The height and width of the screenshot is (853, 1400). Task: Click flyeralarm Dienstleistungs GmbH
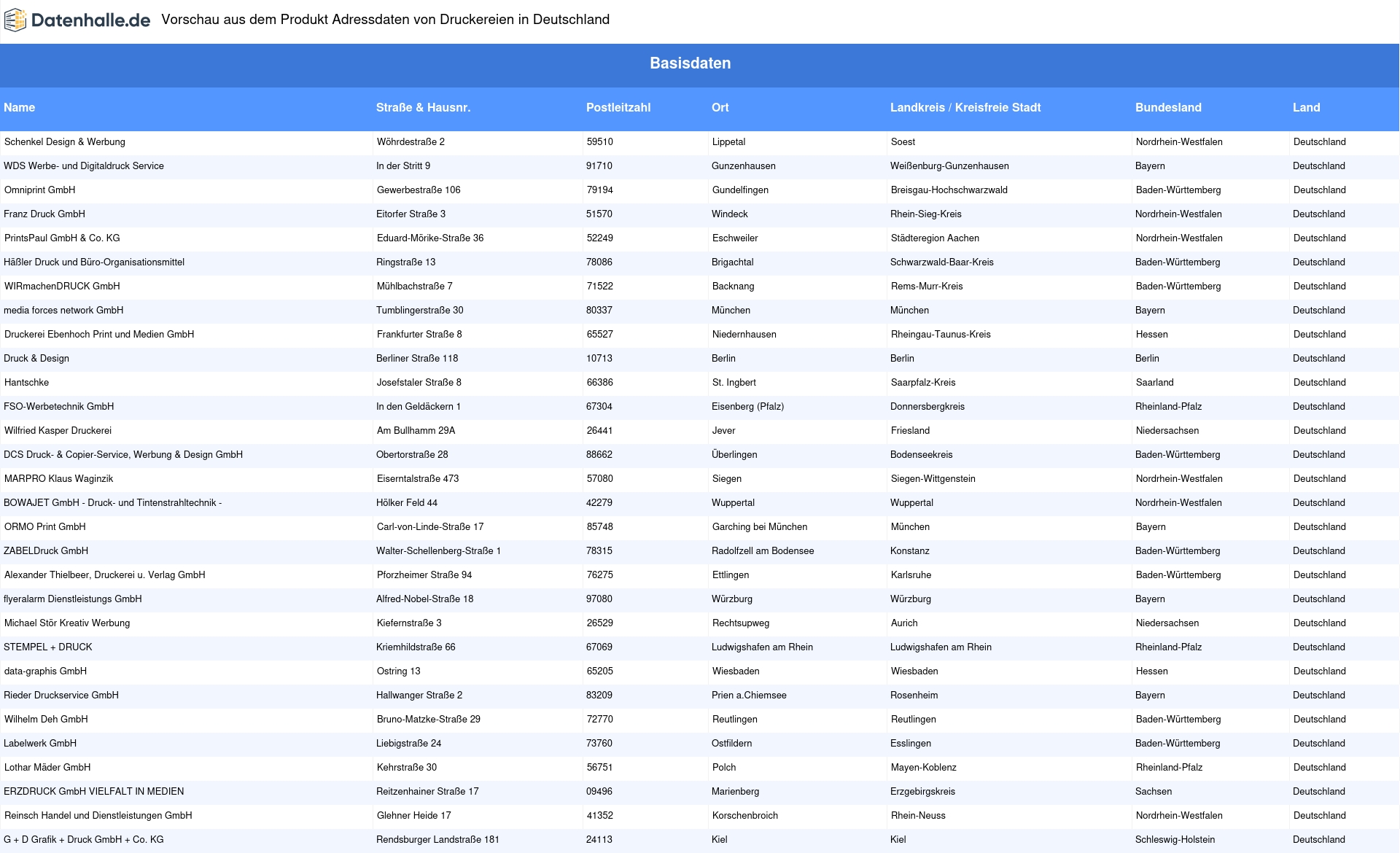click(73, 599)
